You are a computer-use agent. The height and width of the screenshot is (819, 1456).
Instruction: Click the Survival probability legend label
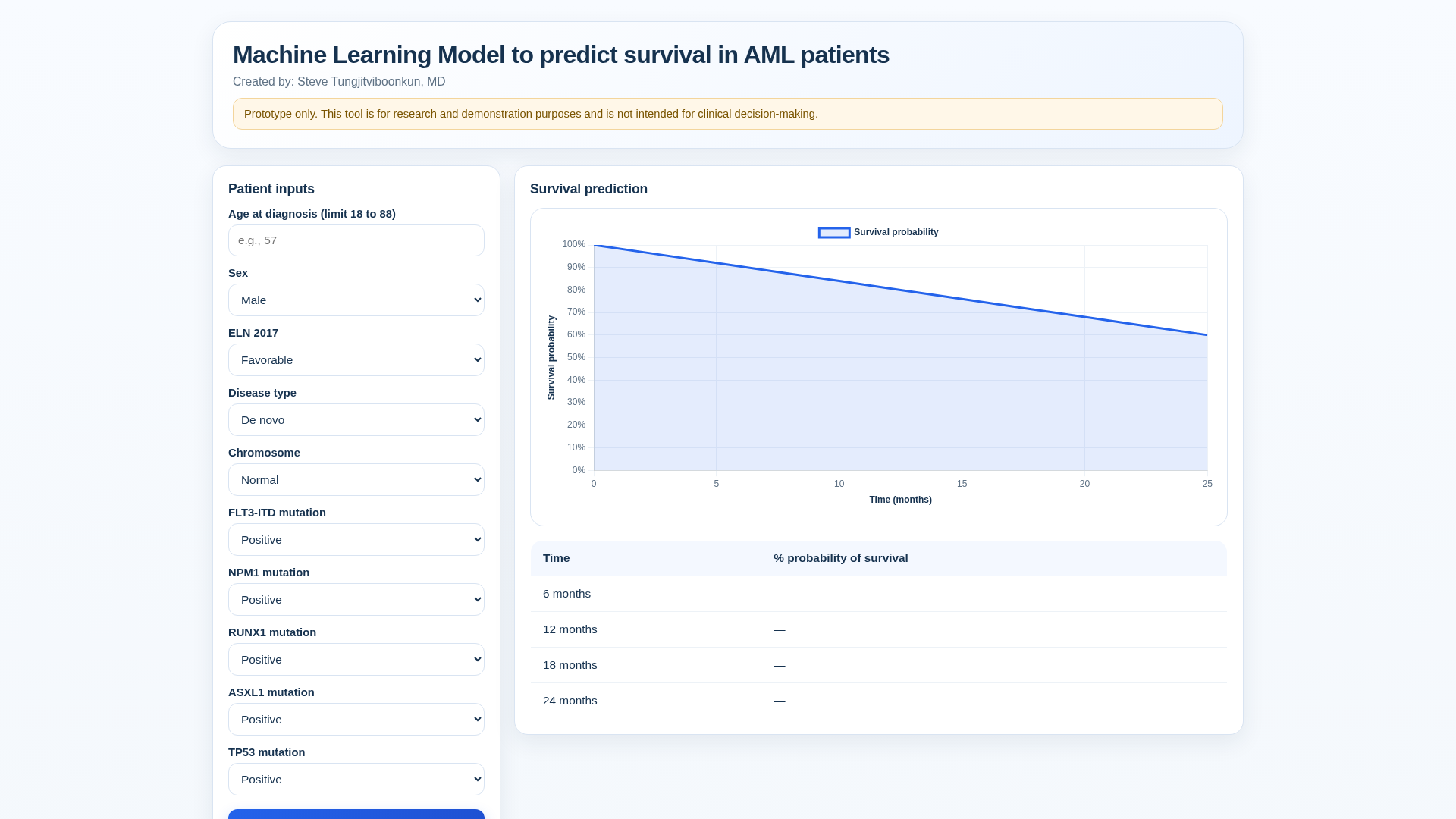pyautogui.click(x=896, y=232)
